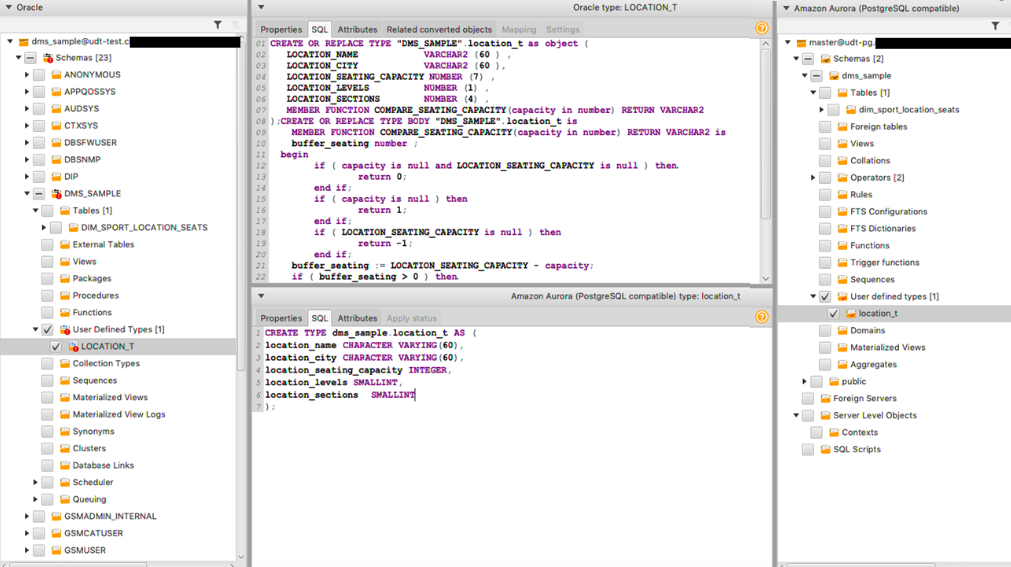The height and width of the screenshot is (567, 1011).
Task: Check DIM_SPORT_LOCATION_SEATS checkbox
Action: (x=55, y=228)
